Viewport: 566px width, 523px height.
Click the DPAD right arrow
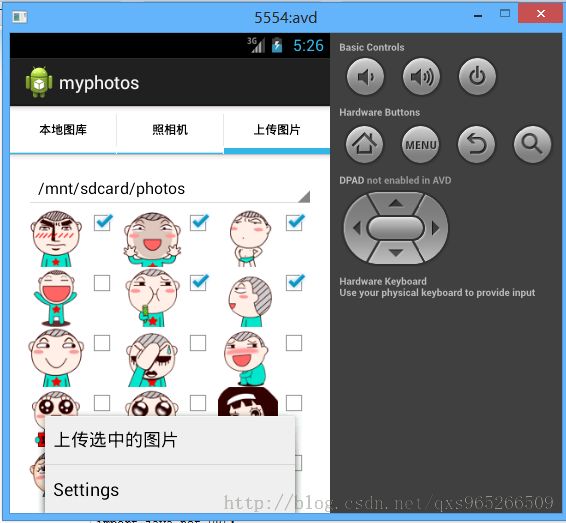435,228
